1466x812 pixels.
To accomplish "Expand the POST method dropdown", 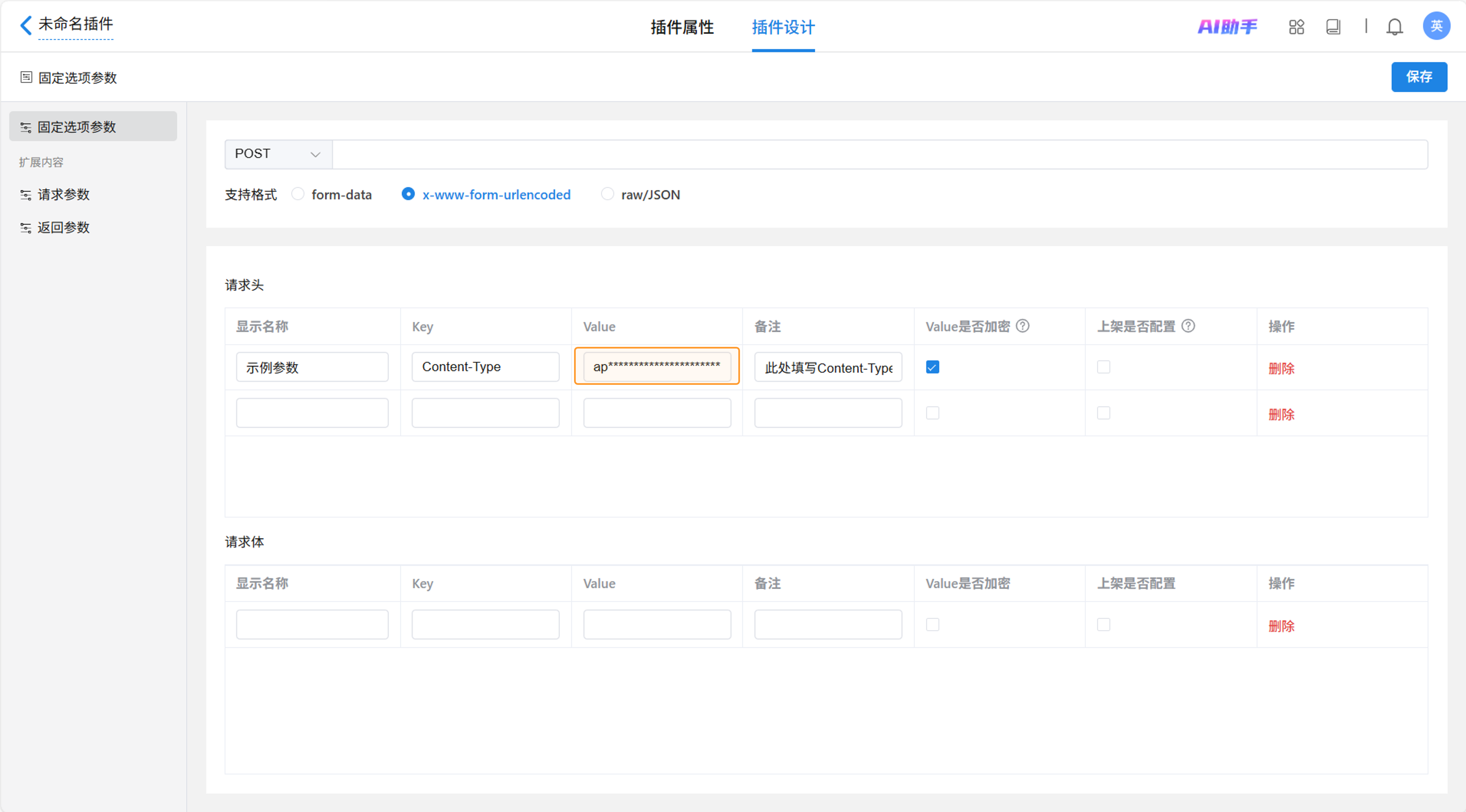I will (278, 154).
